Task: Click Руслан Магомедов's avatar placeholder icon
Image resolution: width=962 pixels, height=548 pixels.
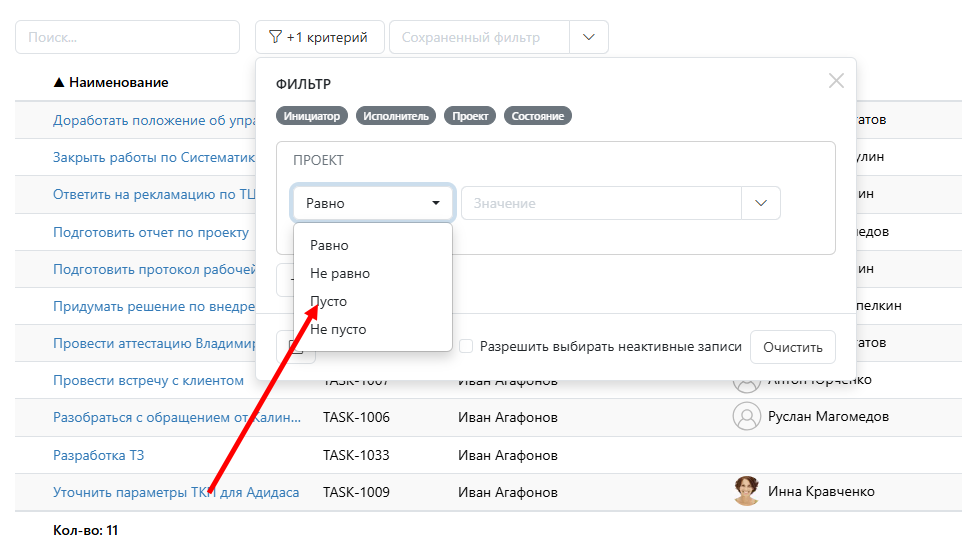Action: [747, 417]
